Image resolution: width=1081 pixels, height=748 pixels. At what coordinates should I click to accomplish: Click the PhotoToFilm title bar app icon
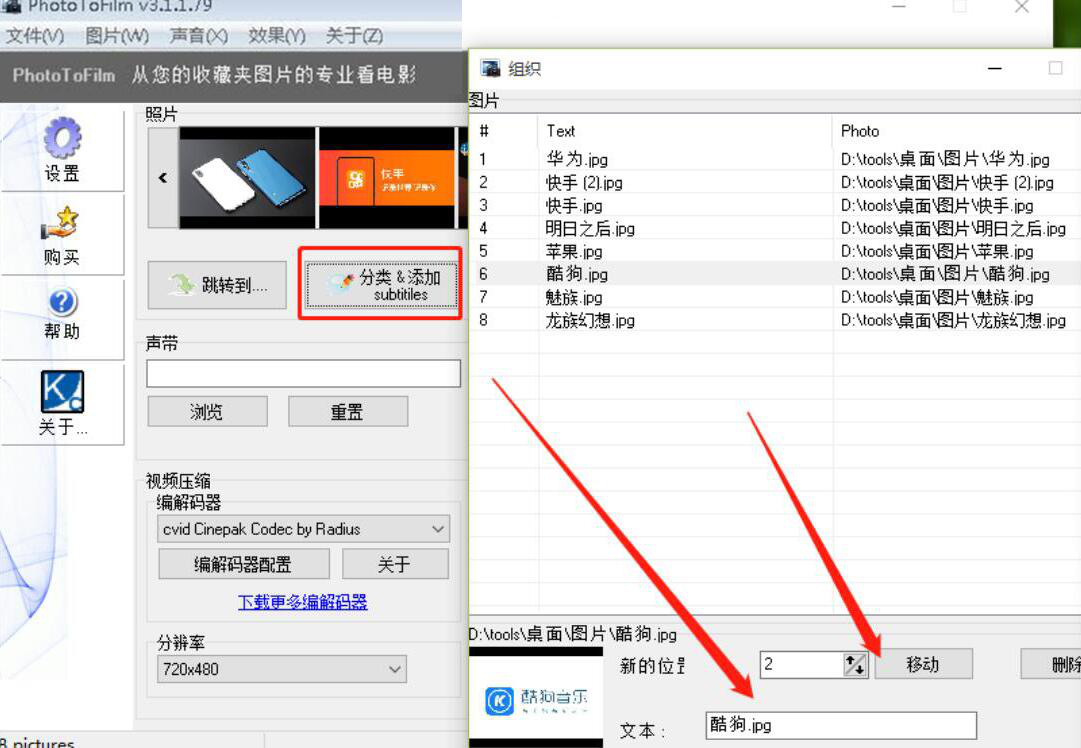tap(12, 6)
